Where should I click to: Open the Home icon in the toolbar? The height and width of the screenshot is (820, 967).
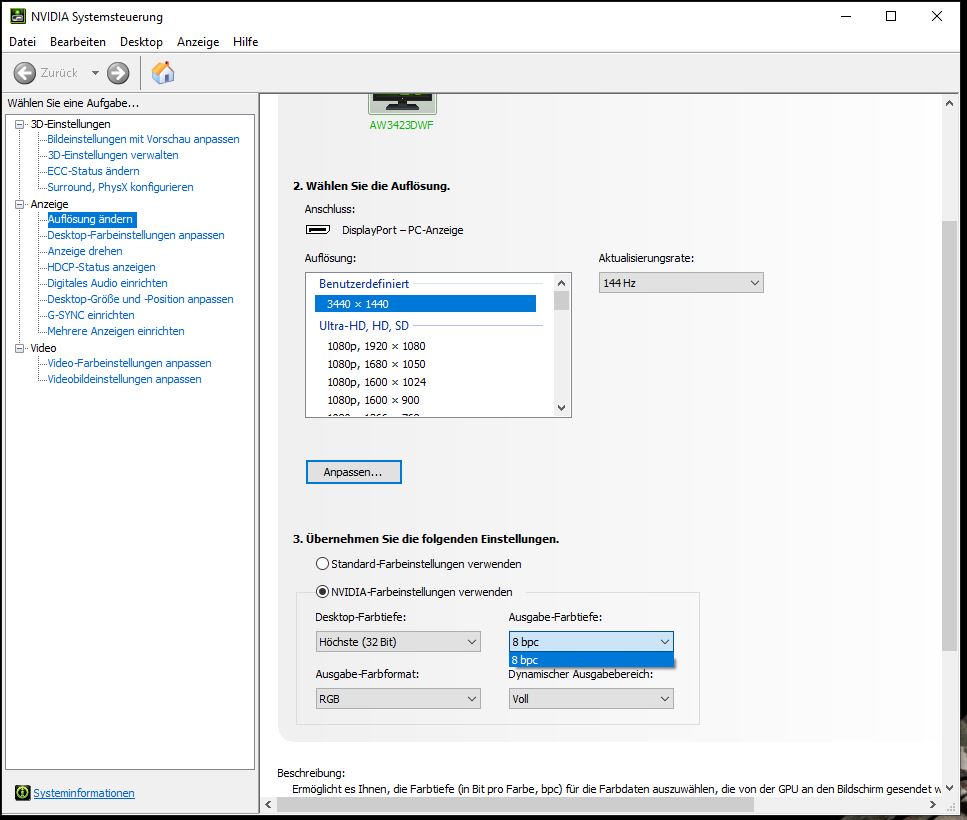(163, 72)
